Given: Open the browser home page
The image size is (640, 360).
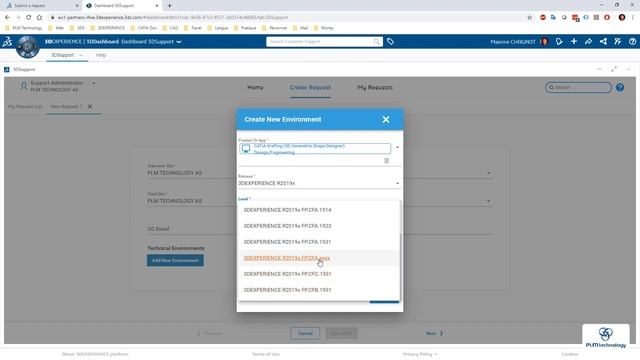Looking at the screenshot, I should point(39,18).
